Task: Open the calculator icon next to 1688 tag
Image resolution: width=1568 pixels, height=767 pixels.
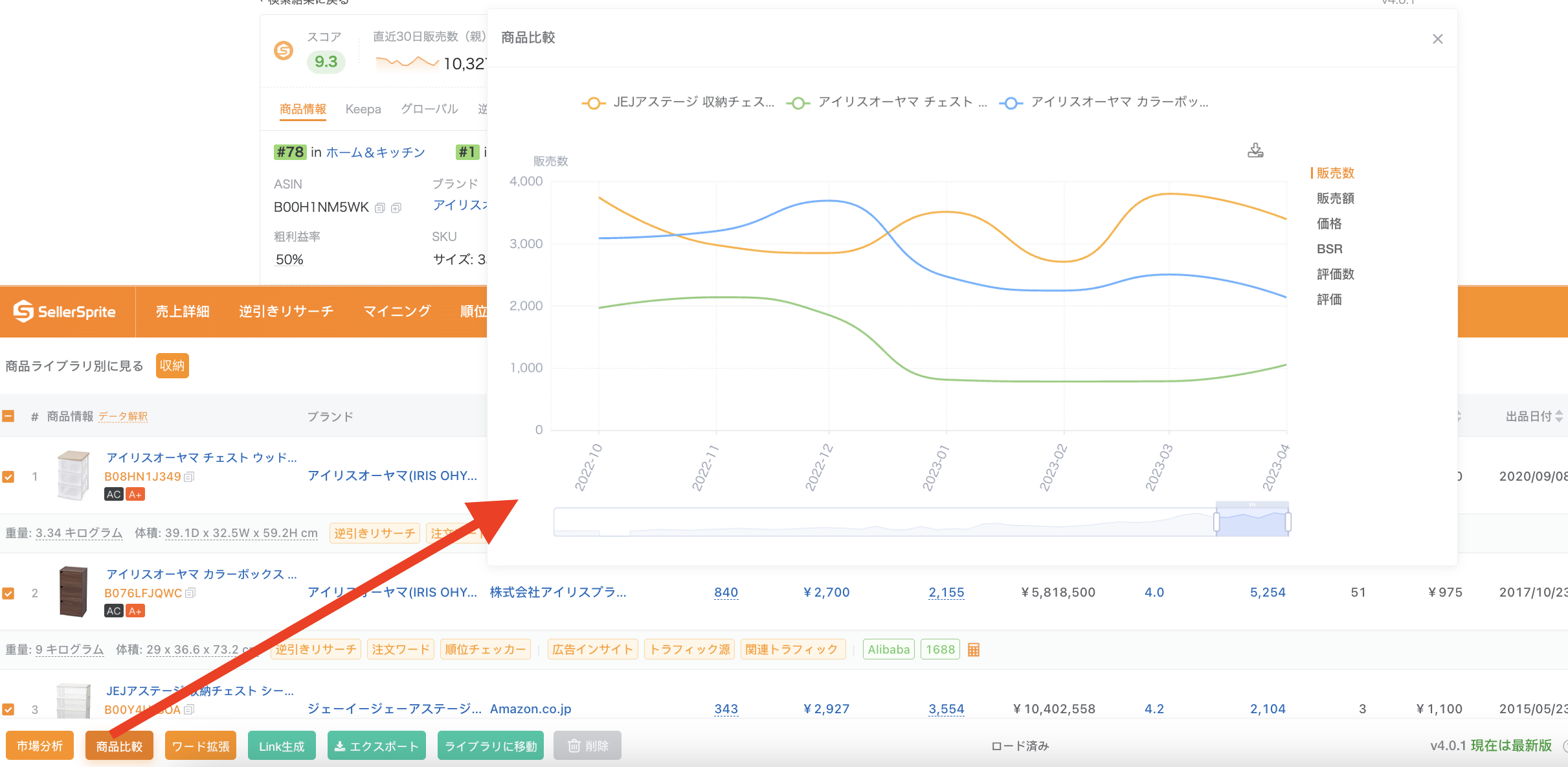Action: click(973, 650)
